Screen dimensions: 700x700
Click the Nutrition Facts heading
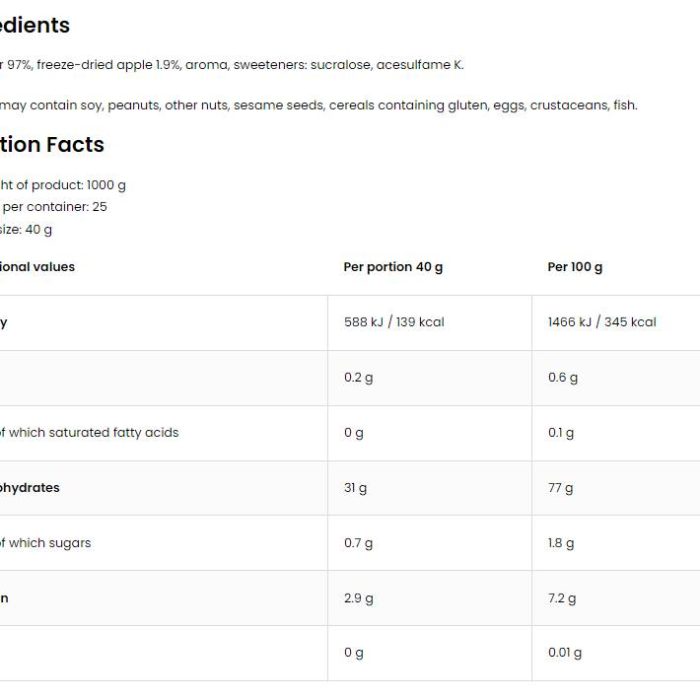[52, 145]
